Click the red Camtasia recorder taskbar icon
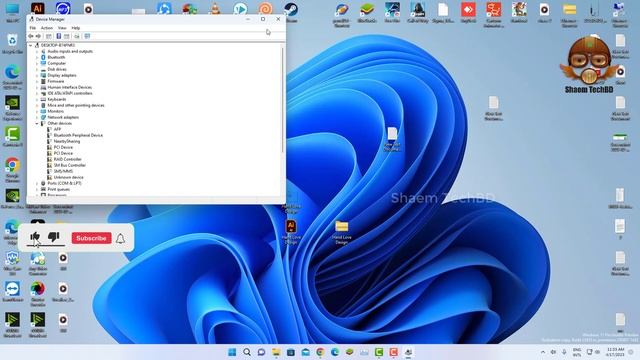This screenshot has width=640, height=360. click(x=393, y=352)
